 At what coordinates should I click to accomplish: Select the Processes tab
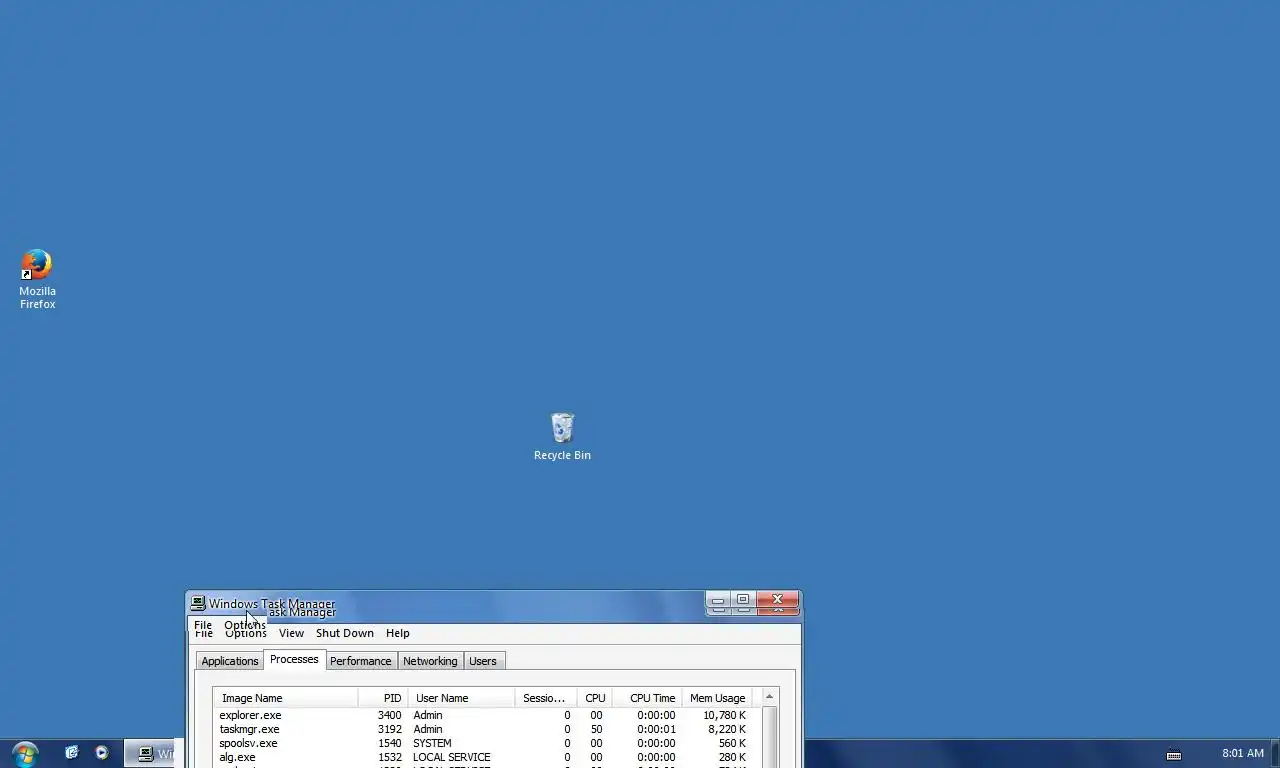294,659
